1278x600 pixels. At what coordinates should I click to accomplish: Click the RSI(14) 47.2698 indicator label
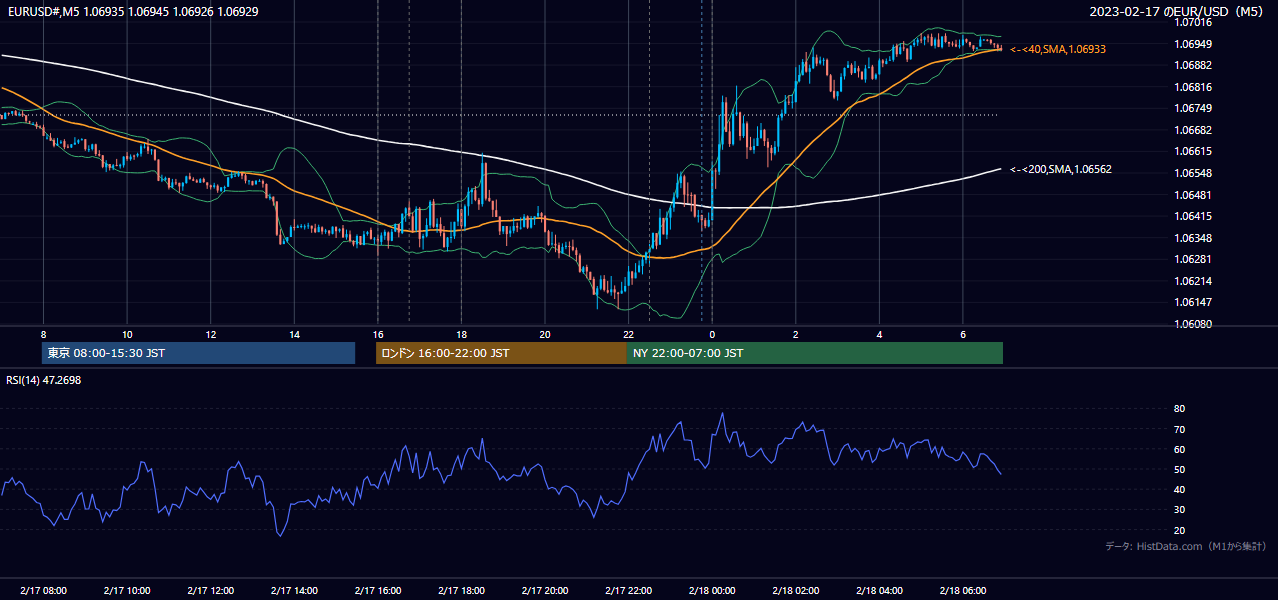(x=44, y=380)
